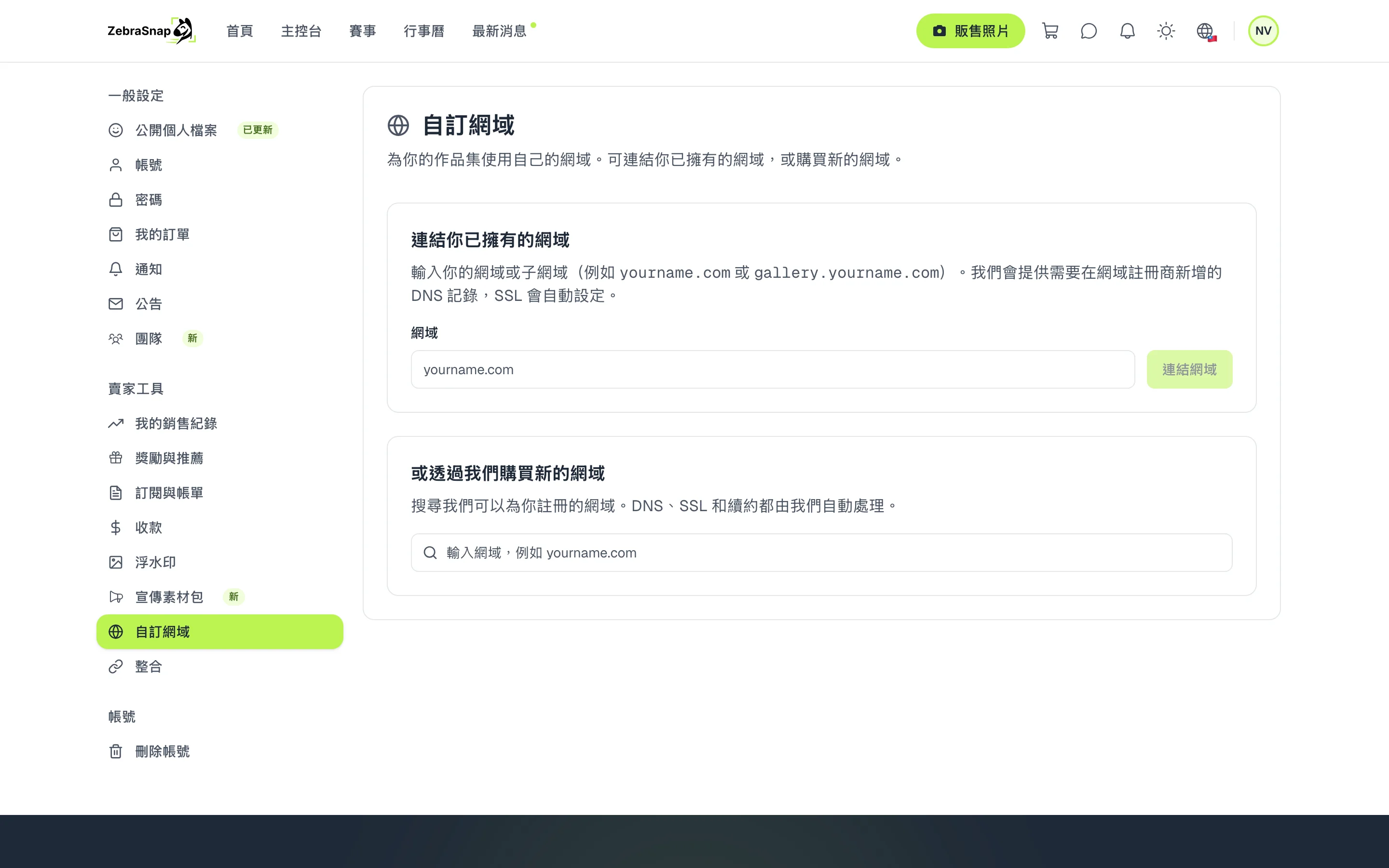Open 賽事 in the top navigation

[x=363, y=31]
